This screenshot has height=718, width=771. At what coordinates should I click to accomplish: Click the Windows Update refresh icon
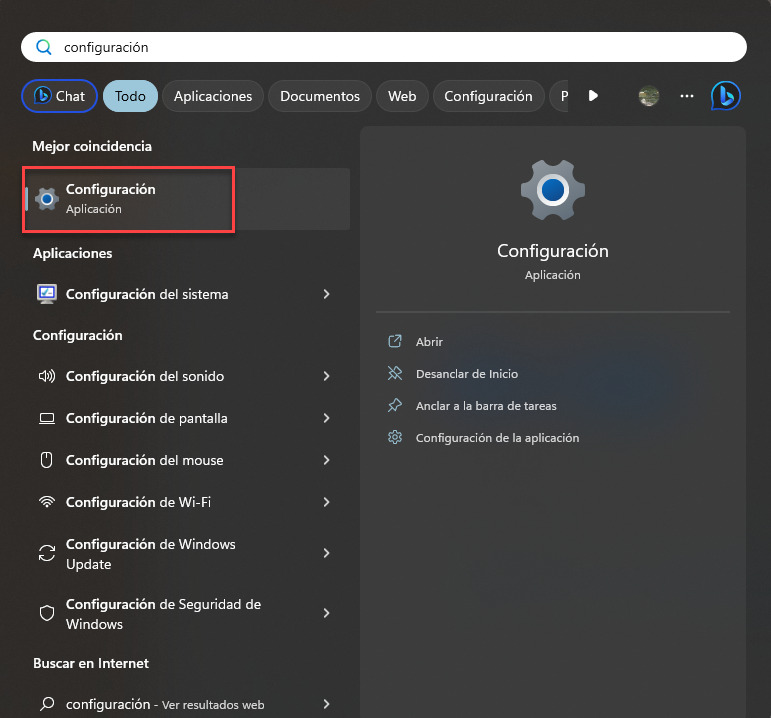click(47, 553)
